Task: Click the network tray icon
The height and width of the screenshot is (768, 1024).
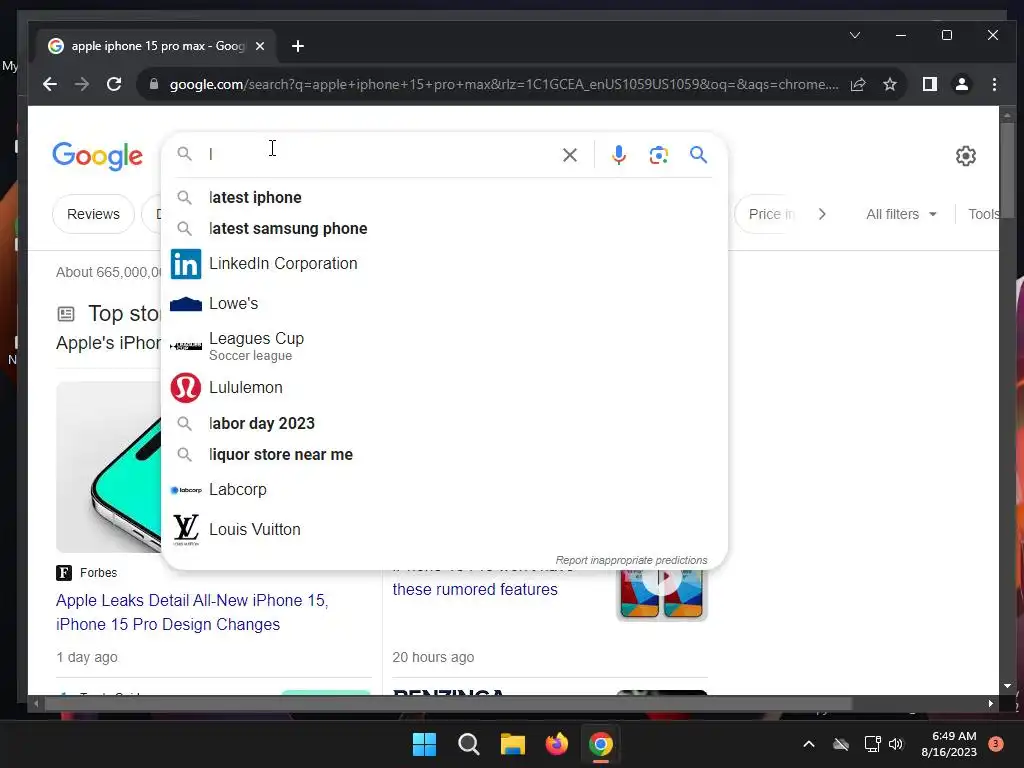Action: pos(872,744)
